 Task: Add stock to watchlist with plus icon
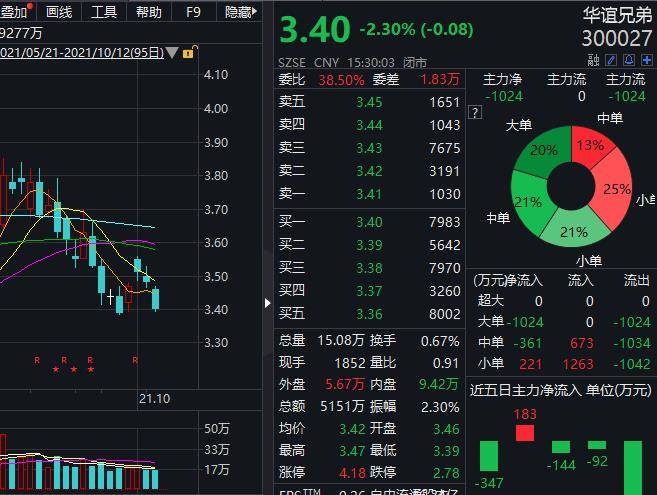point(647,60)
